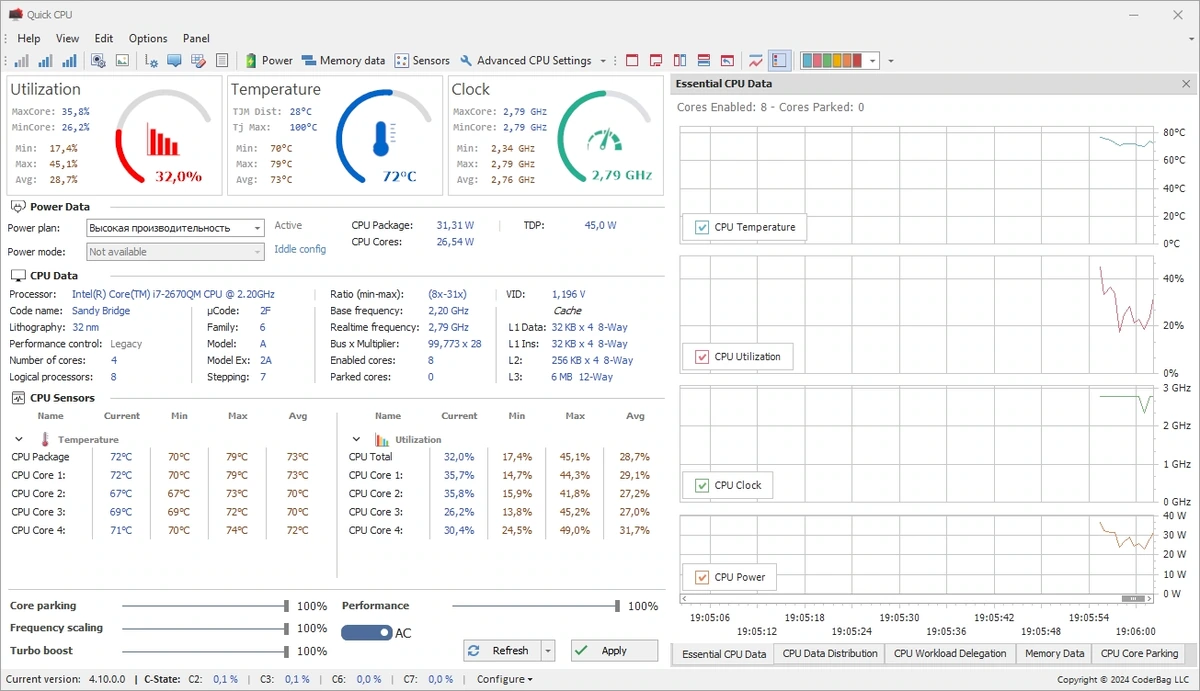Click the picture toolbar icon
Viewport: 1200px width, 691px height.
coord(122,61)
